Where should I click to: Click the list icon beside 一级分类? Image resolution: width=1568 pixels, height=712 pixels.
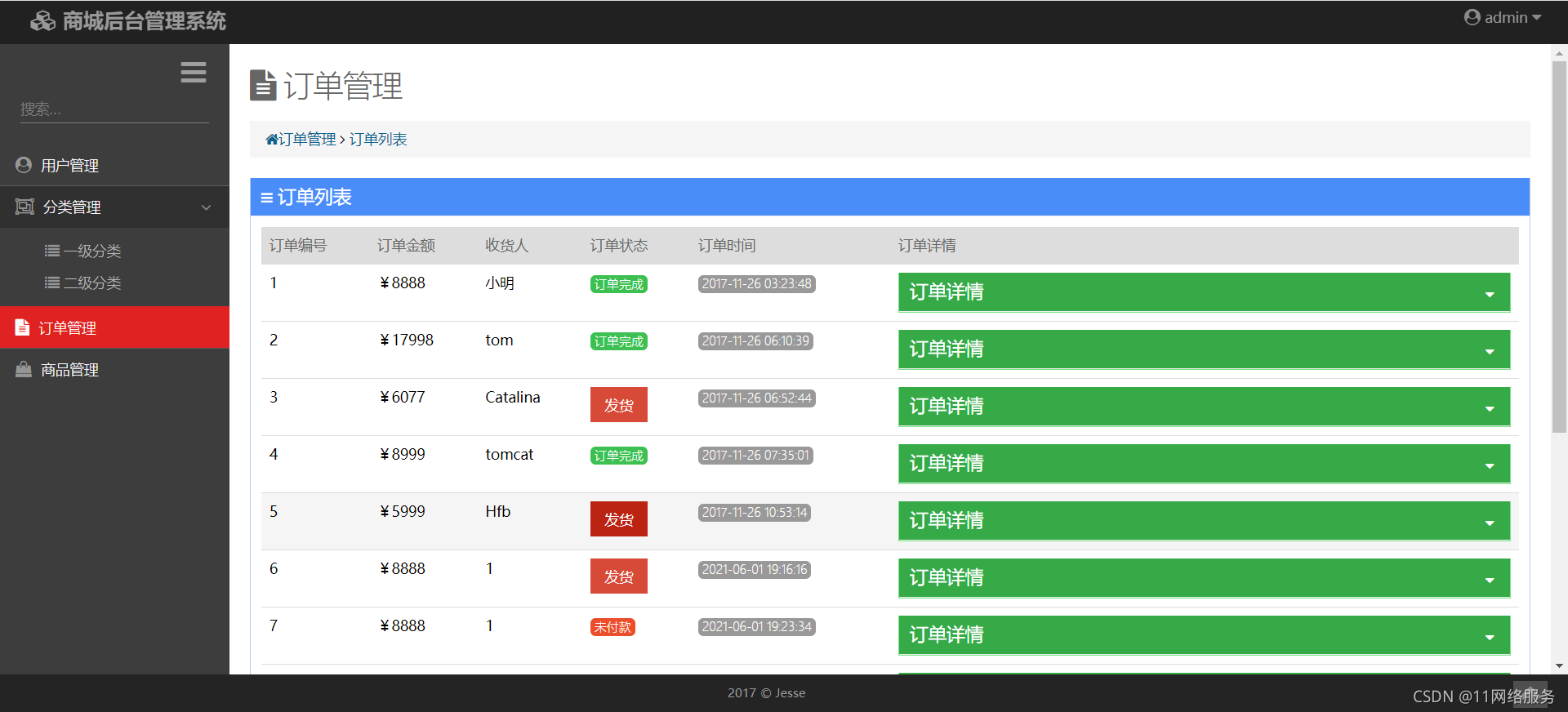coord(52,251)
